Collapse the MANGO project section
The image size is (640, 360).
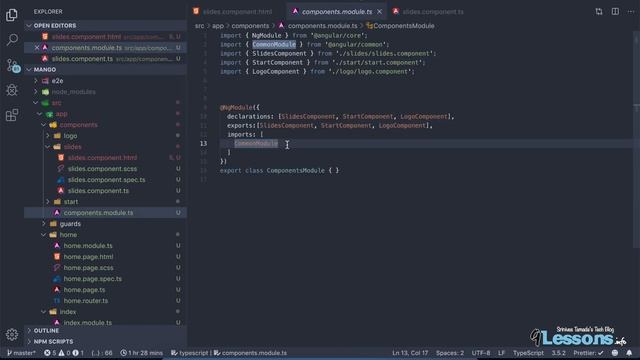(x=105, y=69)
